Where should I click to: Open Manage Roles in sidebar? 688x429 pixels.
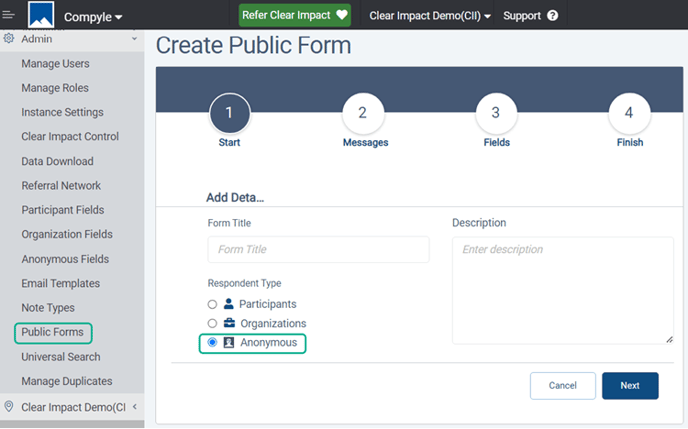pyautogui.click(x=55, y=88)
